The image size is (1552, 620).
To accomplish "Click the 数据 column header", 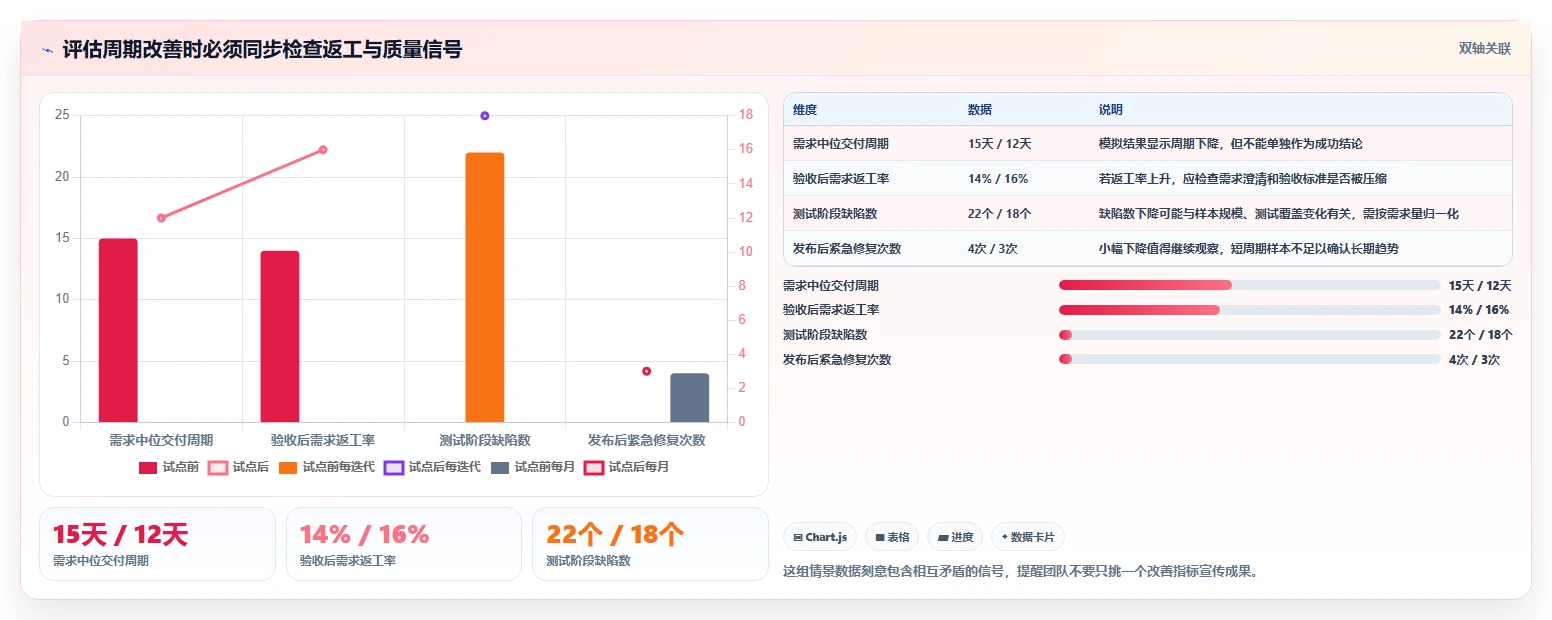I will [x=980, y=110].
